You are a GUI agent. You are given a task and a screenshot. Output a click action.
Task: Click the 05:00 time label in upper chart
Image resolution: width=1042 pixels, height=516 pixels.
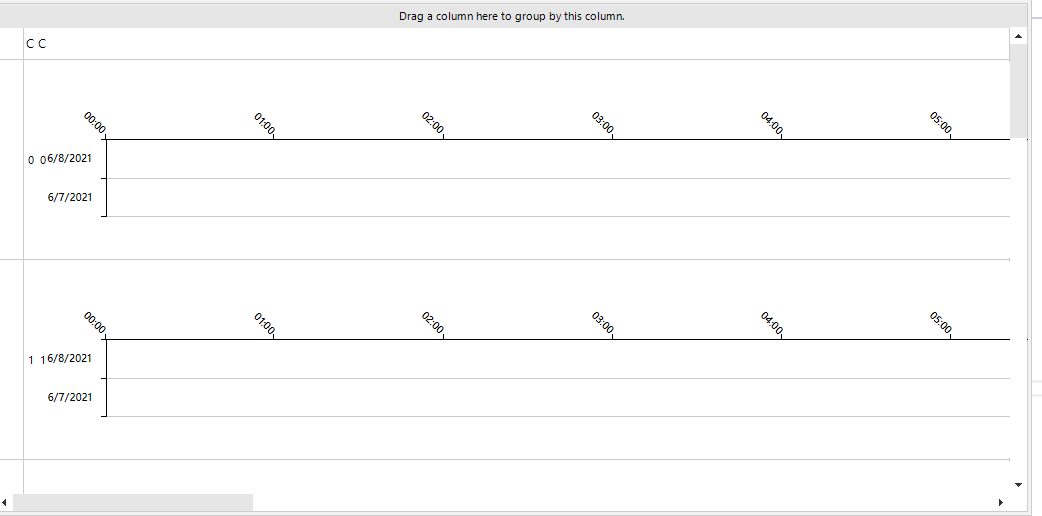click(940, 125)
